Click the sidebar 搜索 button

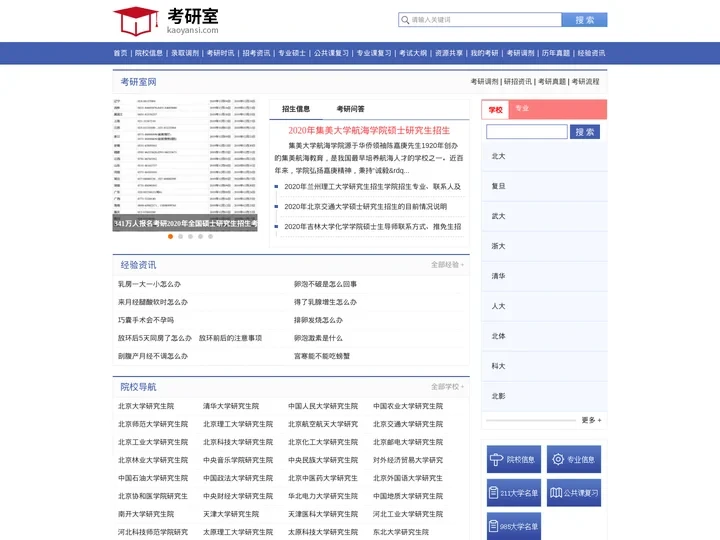(585, 132)
